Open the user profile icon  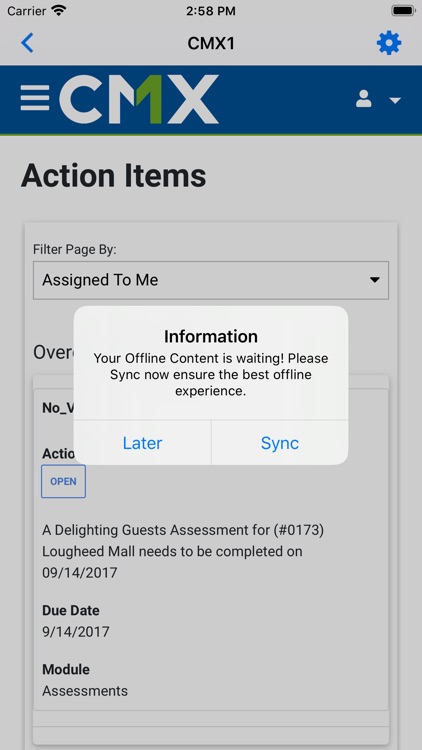click(364, 98)
